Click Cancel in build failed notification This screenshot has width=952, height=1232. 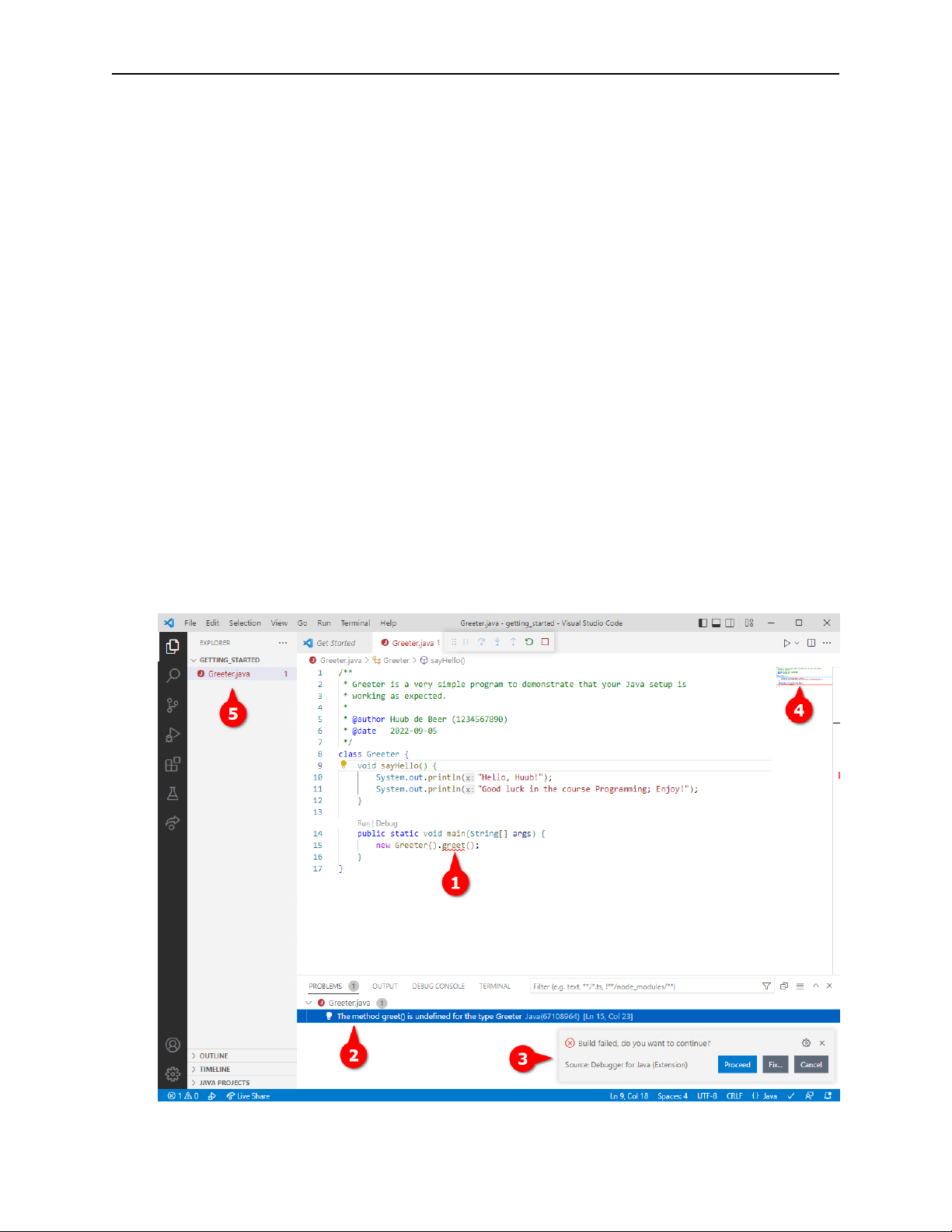point(811,1064)
